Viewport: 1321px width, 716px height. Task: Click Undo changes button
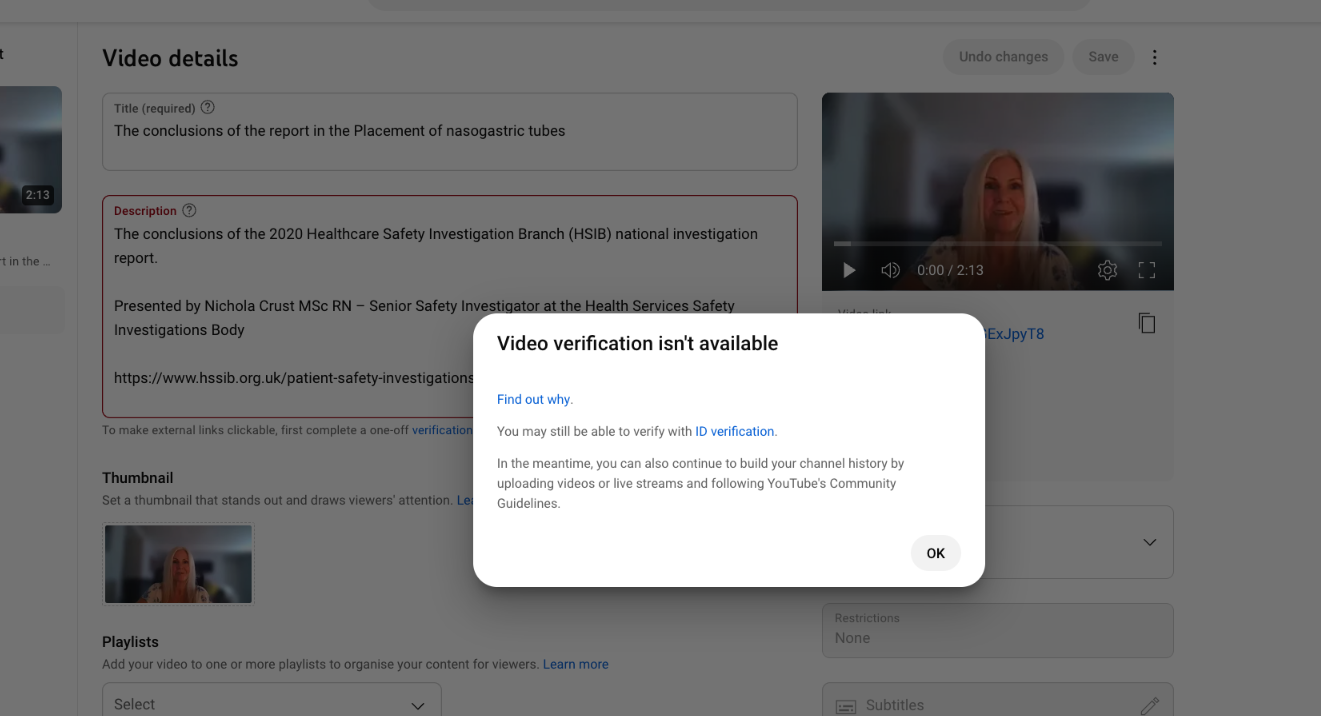[x=1003, y=57]
